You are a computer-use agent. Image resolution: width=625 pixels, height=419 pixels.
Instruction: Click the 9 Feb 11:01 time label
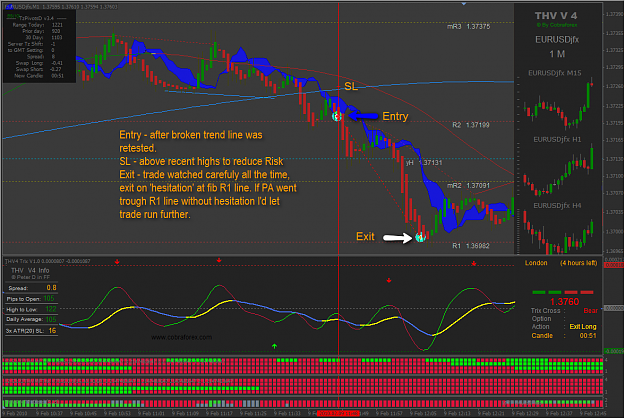coord(153,413)
